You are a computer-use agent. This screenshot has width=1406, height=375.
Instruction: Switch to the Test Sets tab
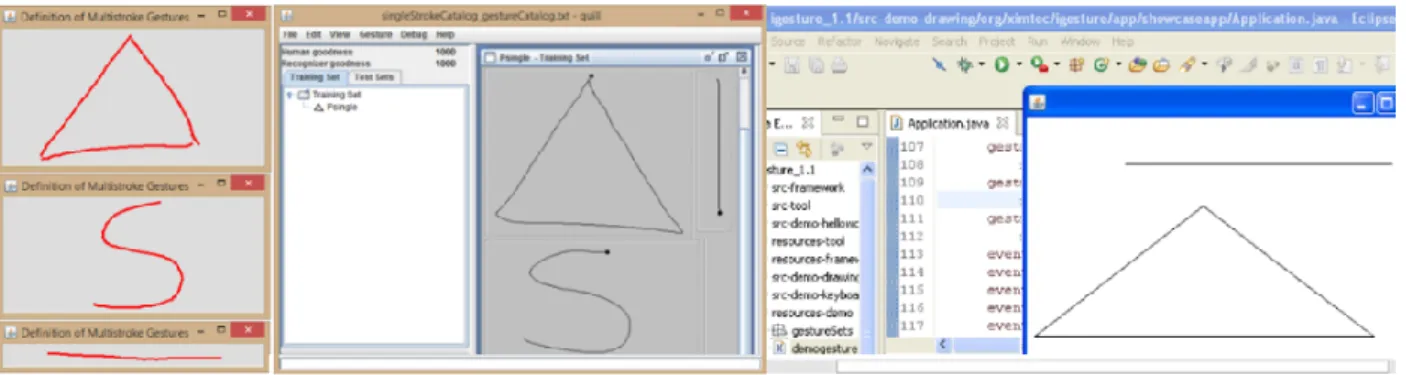click(374, 77)
